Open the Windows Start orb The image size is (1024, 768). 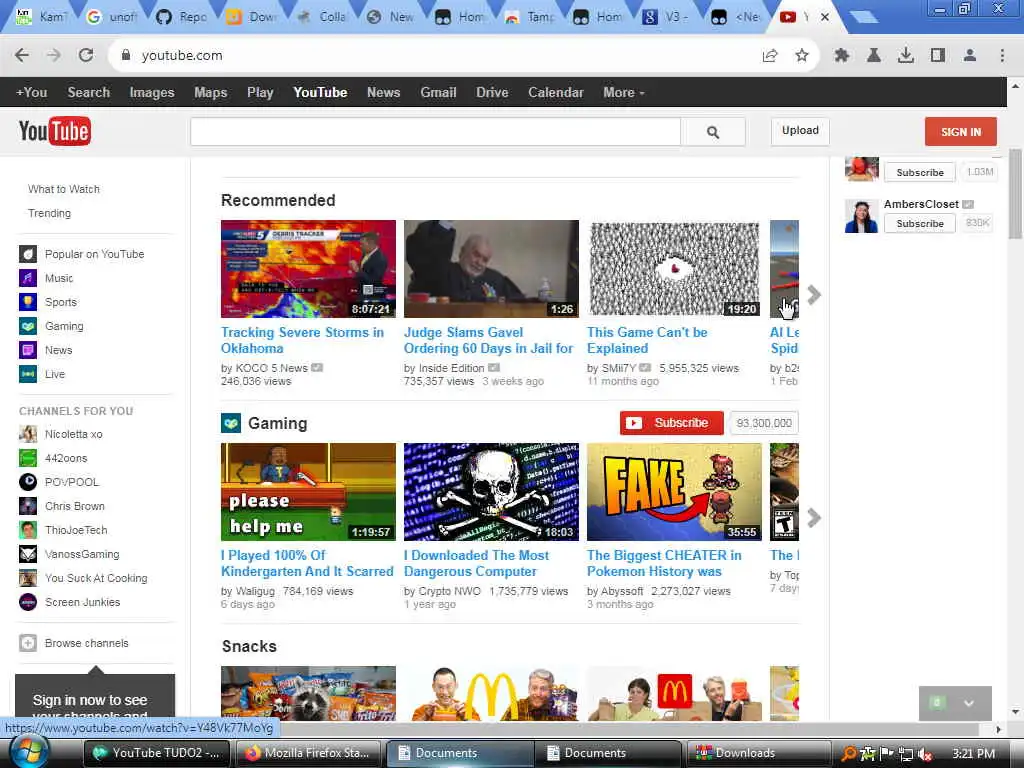(29, 752)
